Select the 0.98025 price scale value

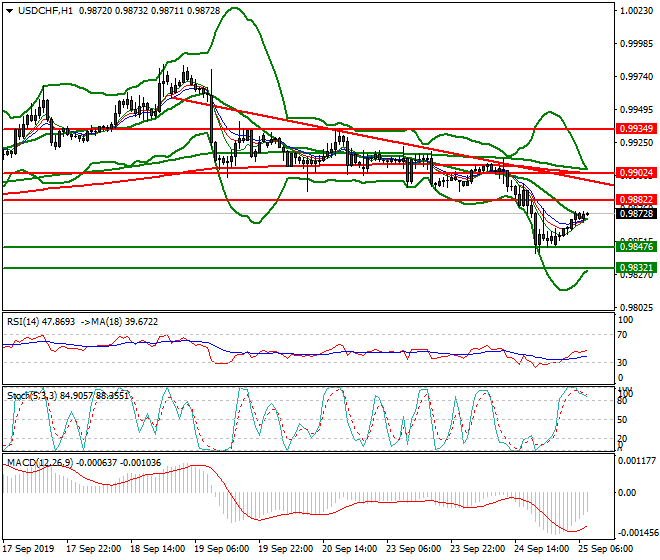[x=636, y=308]
